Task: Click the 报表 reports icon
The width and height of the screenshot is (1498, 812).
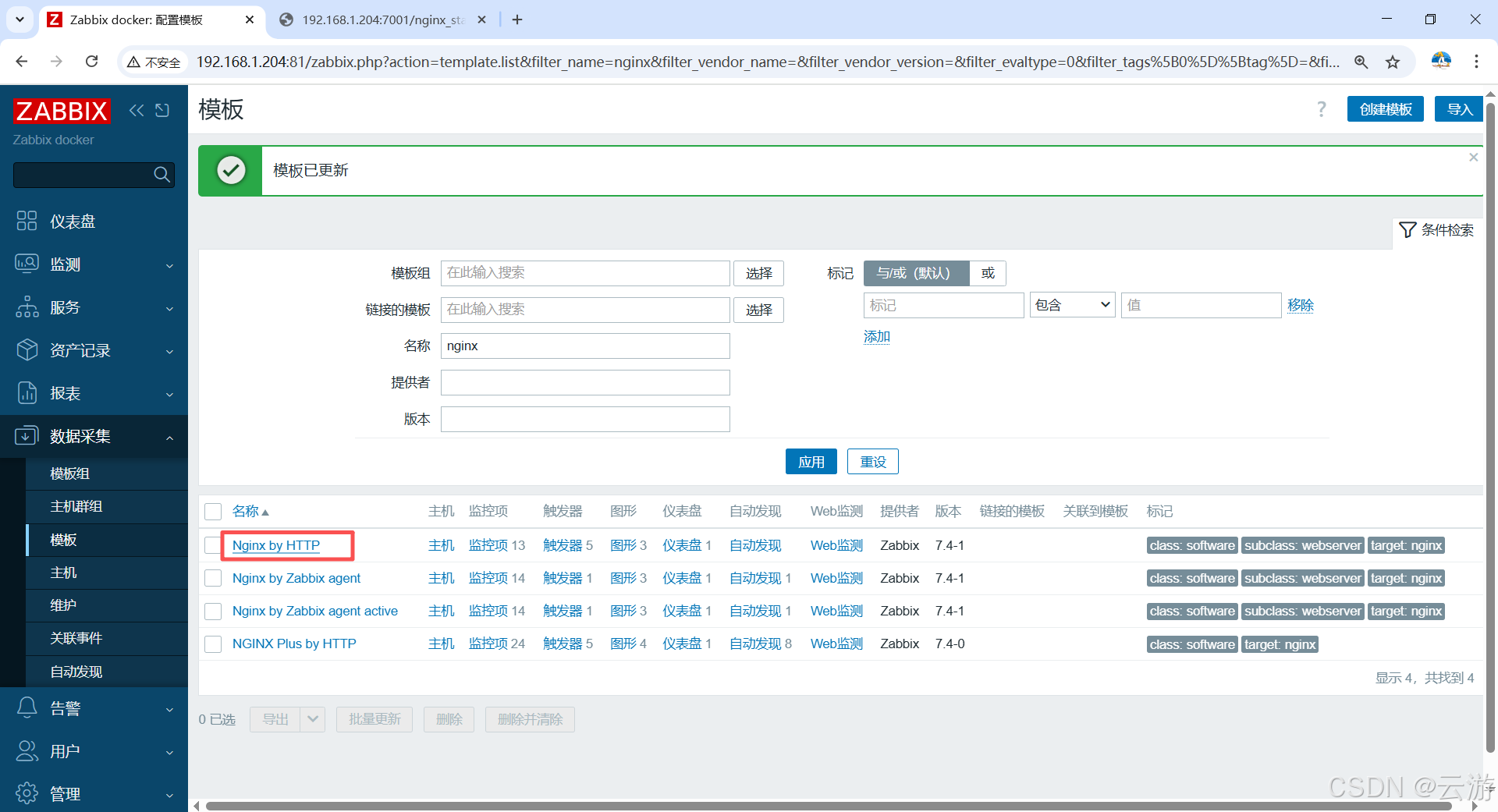Action: click(27, 392)
